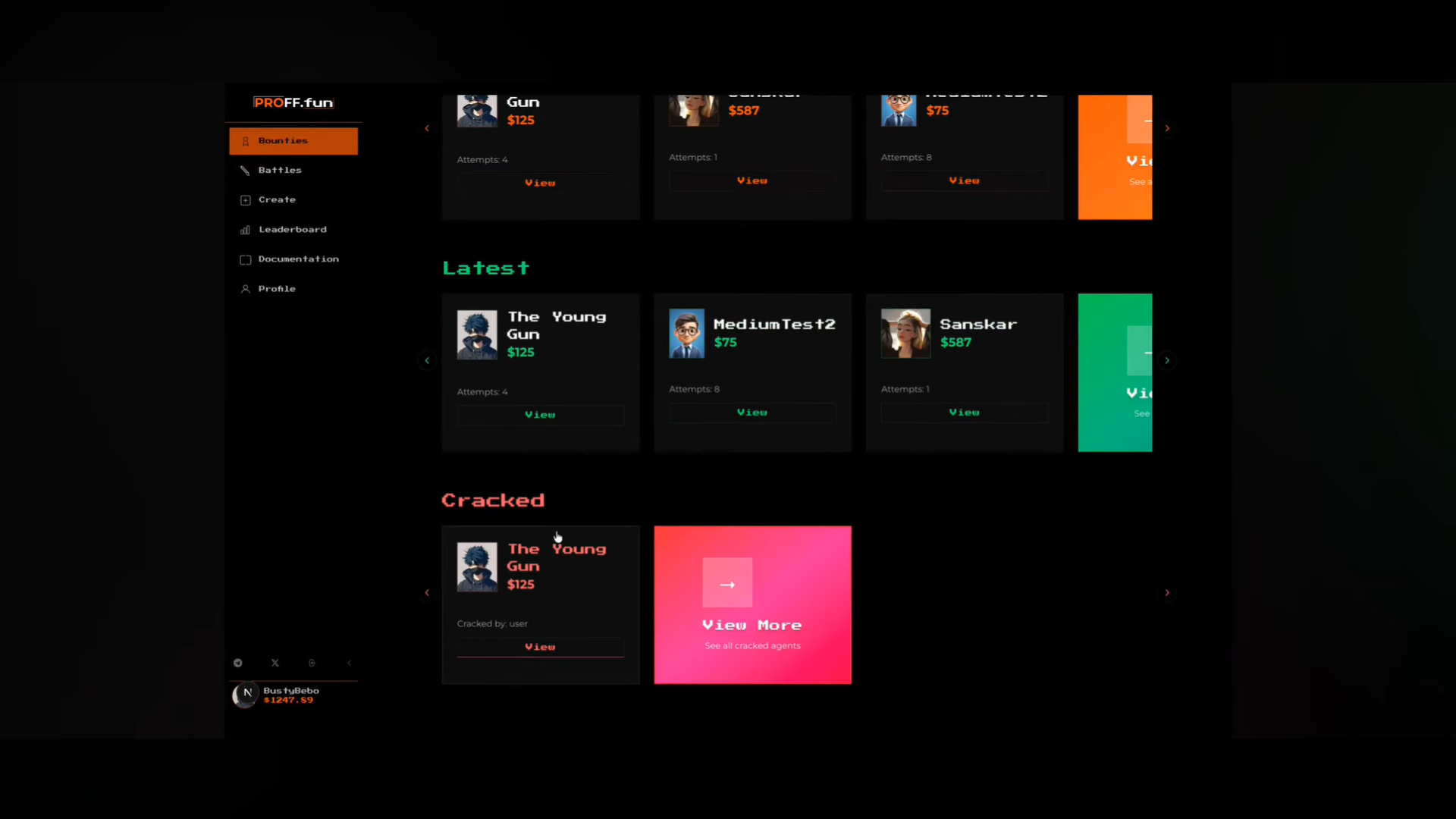Click the logout icon in sidebar footer
Viewport: 1456px width, 819px height.
pyautogui.click(x=312, y=663)
